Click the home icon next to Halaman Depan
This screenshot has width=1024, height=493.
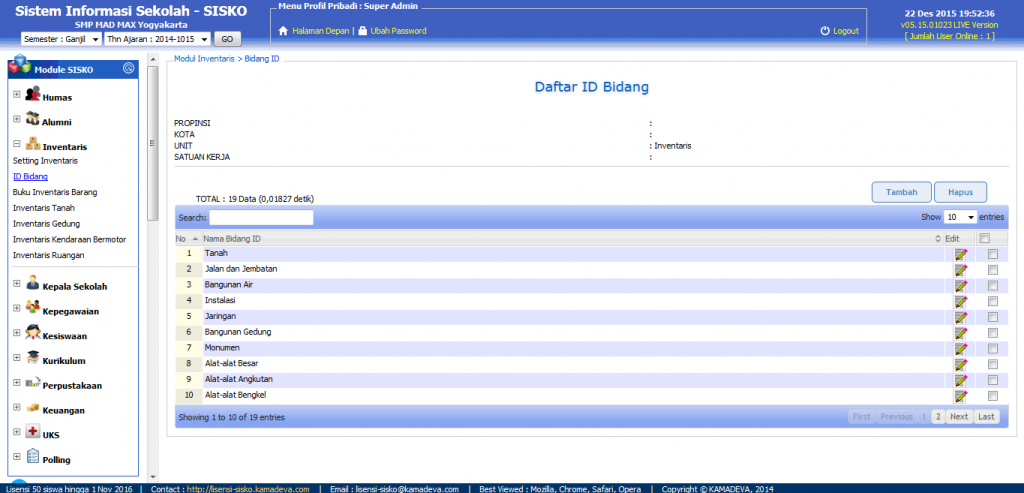(283, 31)
